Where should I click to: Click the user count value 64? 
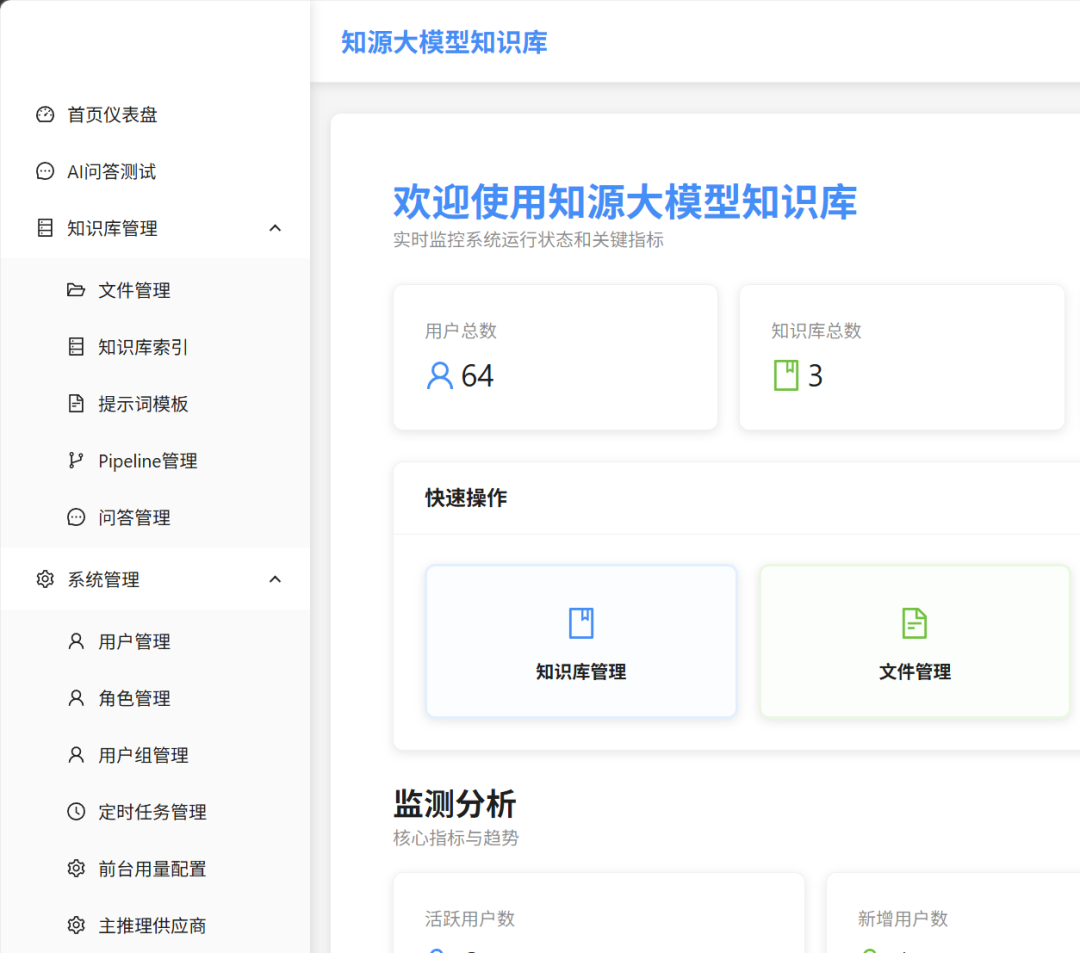477,376
